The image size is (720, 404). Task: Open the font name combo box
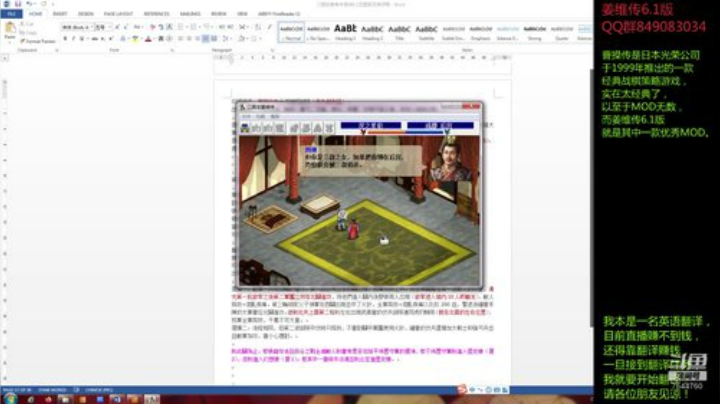point(77,28)
